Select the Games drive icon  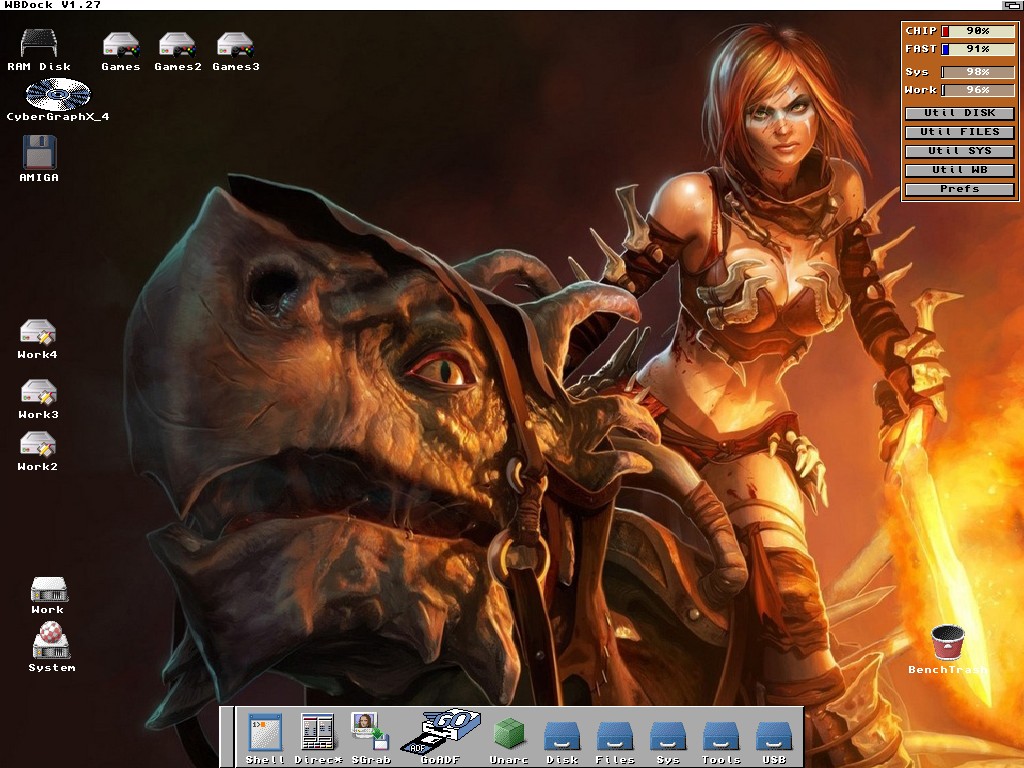[121, 44]
